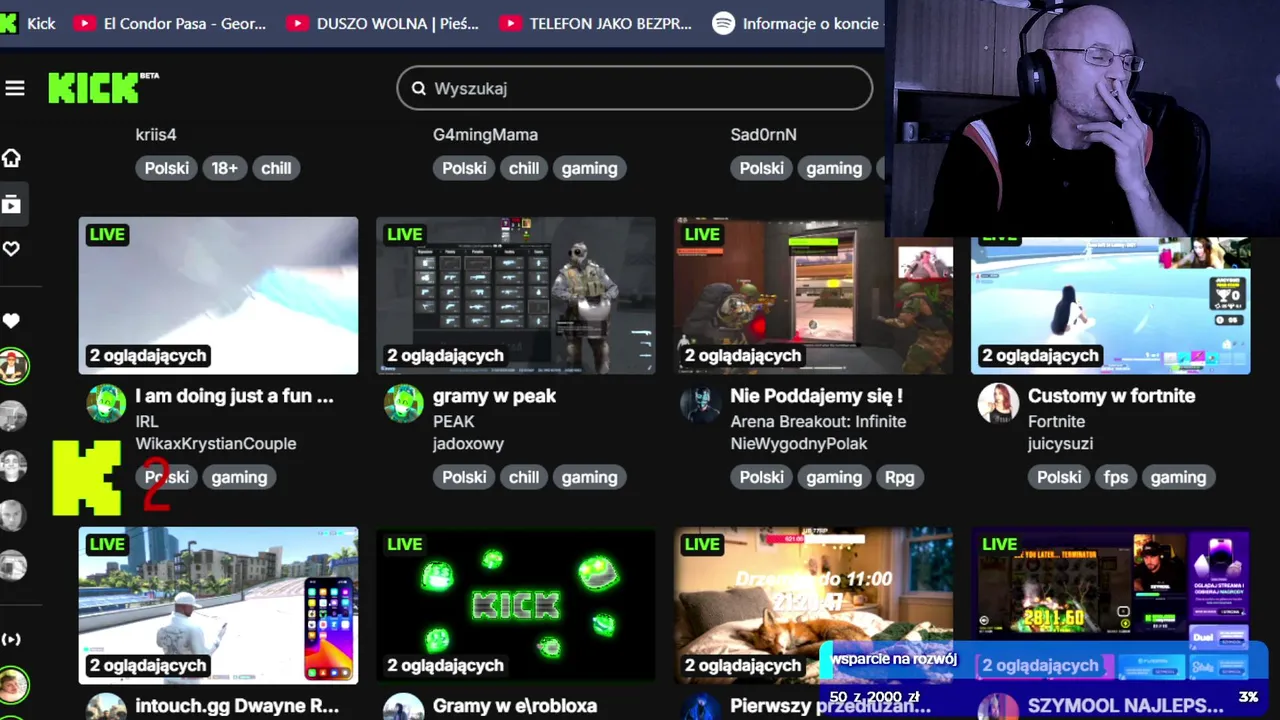The height and width of the screenshot is (720, 1280).
Task: Open WikaxKrystianCouple channel avatar
Action: tap(106, 404)
